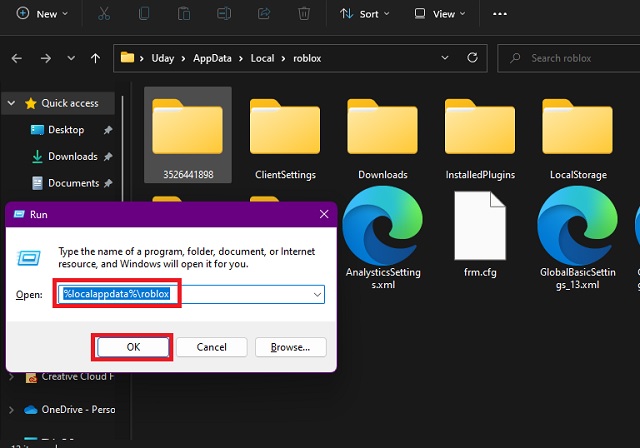Image resolution: width=640 pixels, height=448 pixels.
Task: Select the 3526441898 folder
Action: coord(188,135)
